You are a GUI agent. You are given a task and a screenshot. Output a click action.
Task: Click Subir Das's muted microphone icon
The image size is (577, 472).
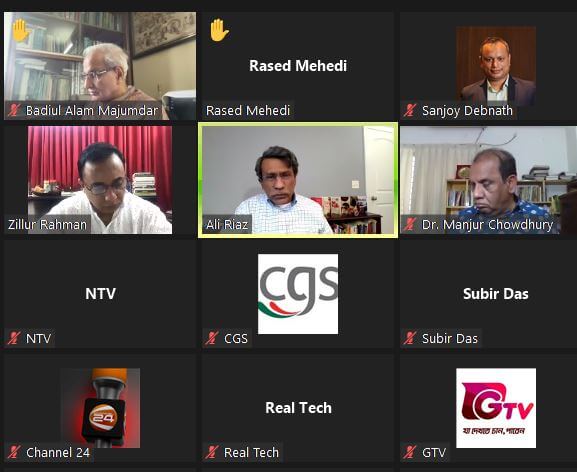[x=410, y=338]
